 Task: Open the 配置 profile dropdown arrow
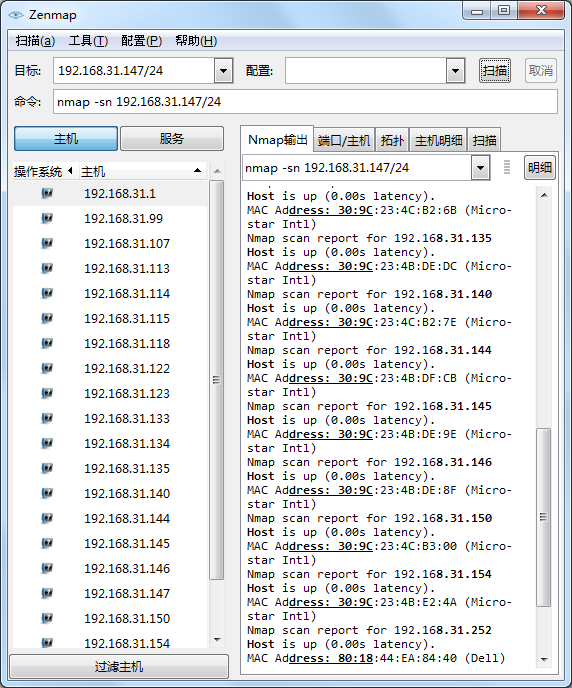click(455, 71)
